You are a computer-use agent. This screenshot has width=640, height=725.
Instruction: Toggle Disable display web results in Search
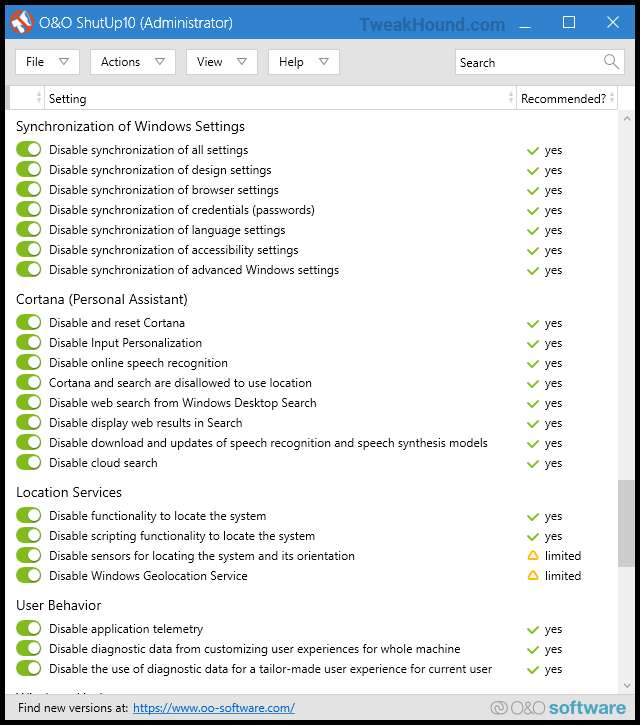coord(29,422)
